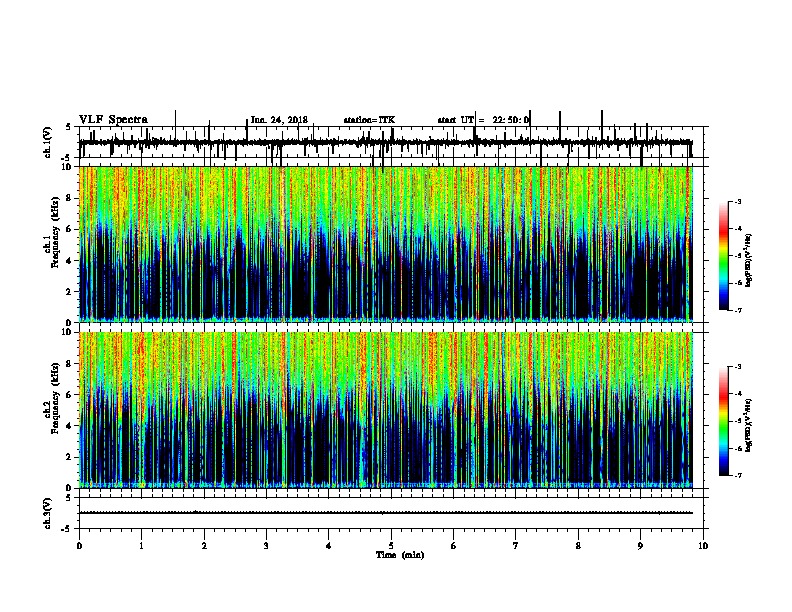Click time axis tick label "6"
This screenshot has width=792, height=612.
(454, 546)
